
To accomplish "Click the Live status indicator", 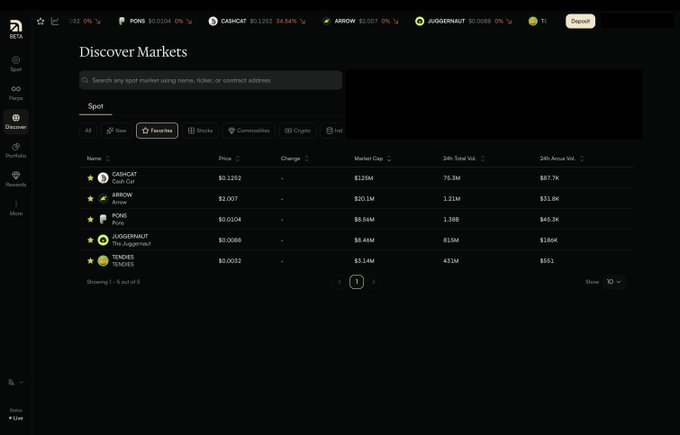I will (16, 418).
